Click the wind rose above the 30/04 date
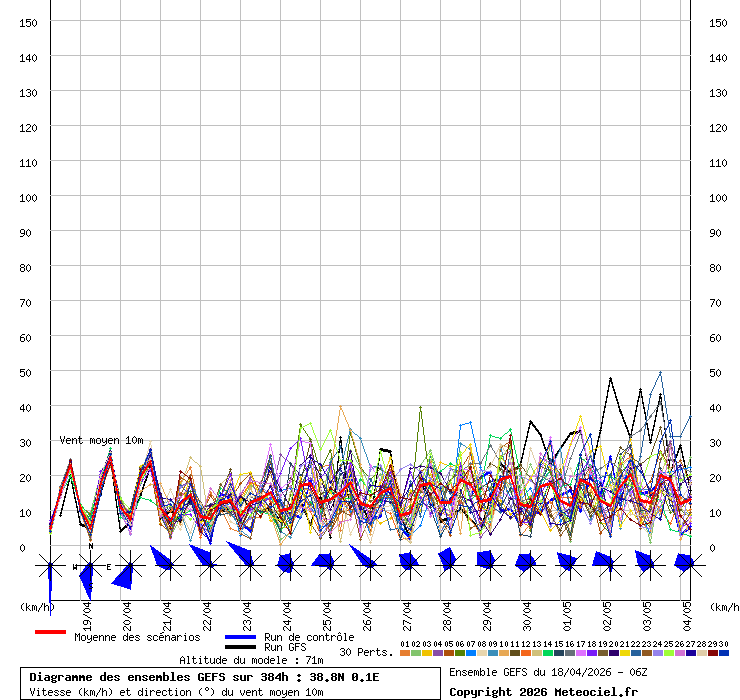 (x=527, y=565)
